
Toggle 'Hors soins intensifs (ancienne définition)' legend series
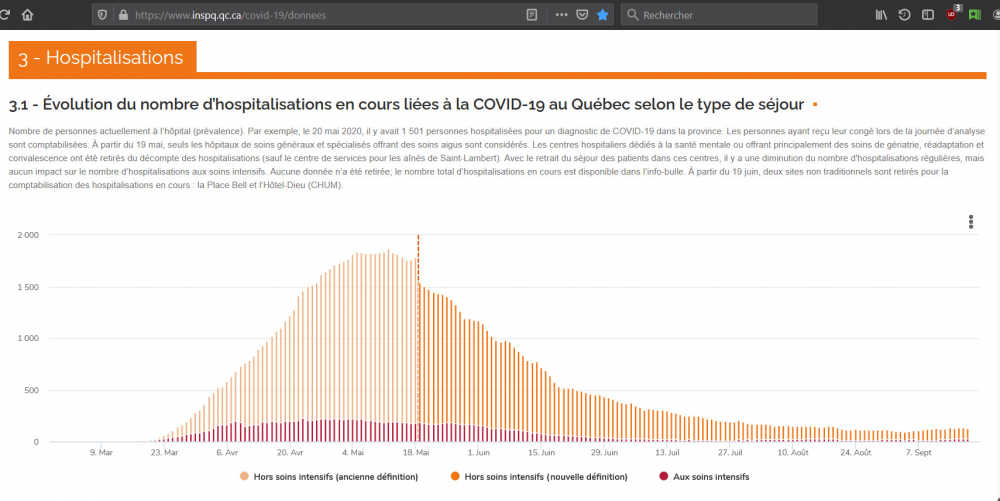328,477
